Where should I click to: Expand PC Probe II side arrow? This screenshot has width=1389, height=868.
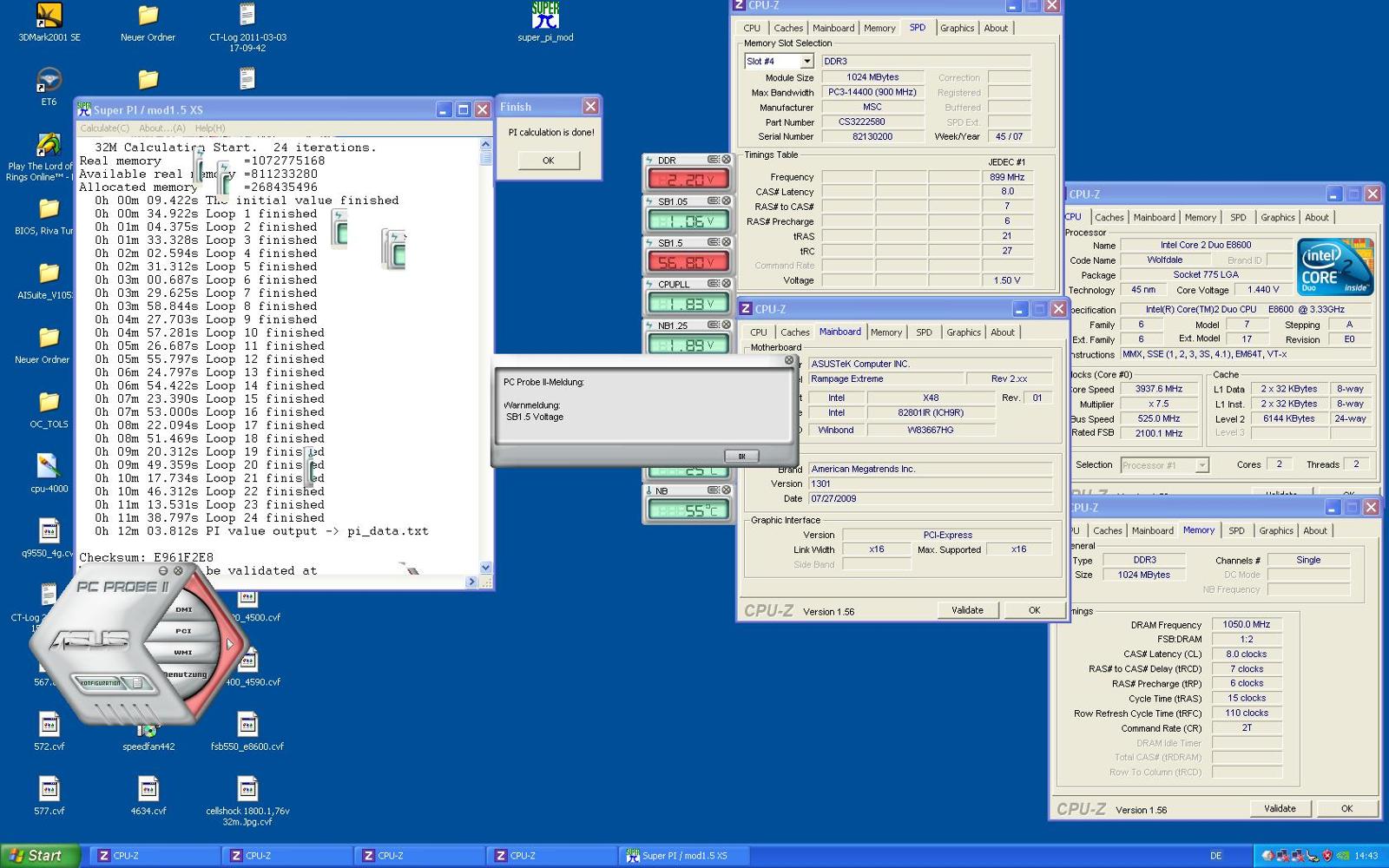(230, 644)
